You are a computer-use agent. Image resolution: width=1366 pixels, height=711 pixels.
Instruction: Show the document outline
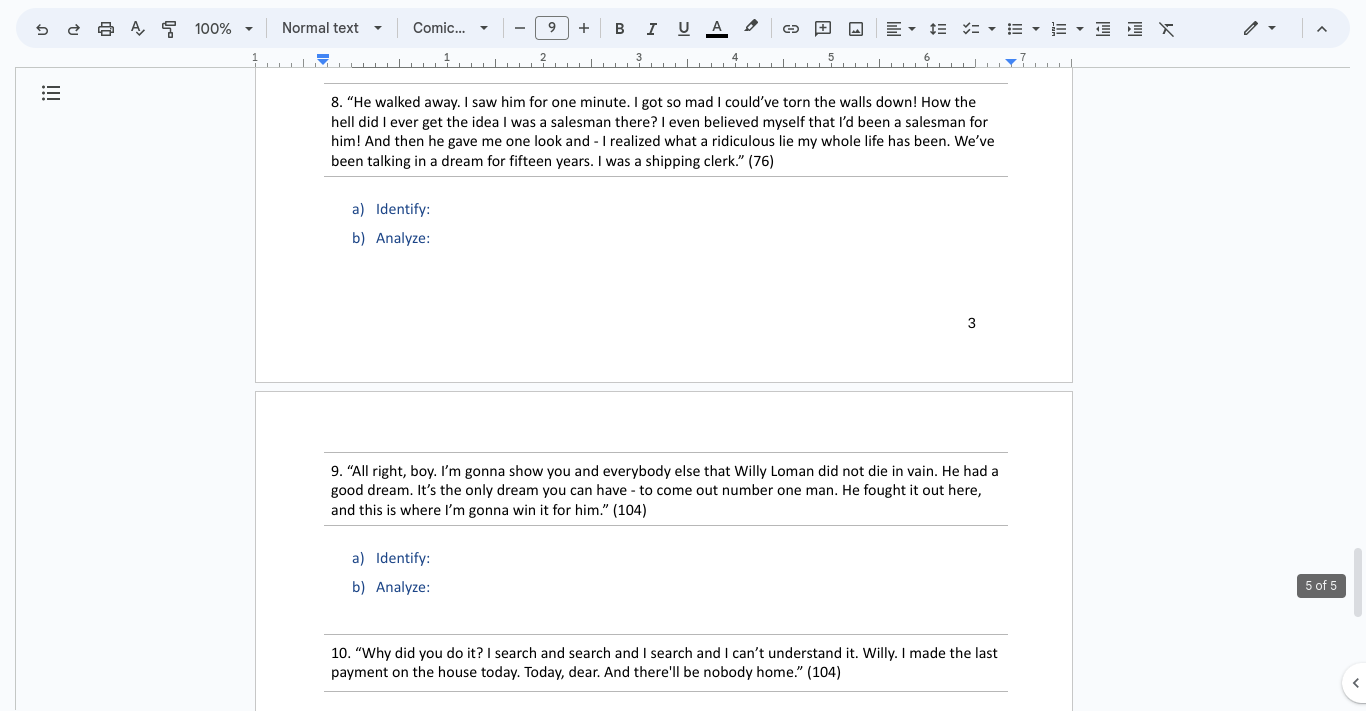tap(51, 93)
